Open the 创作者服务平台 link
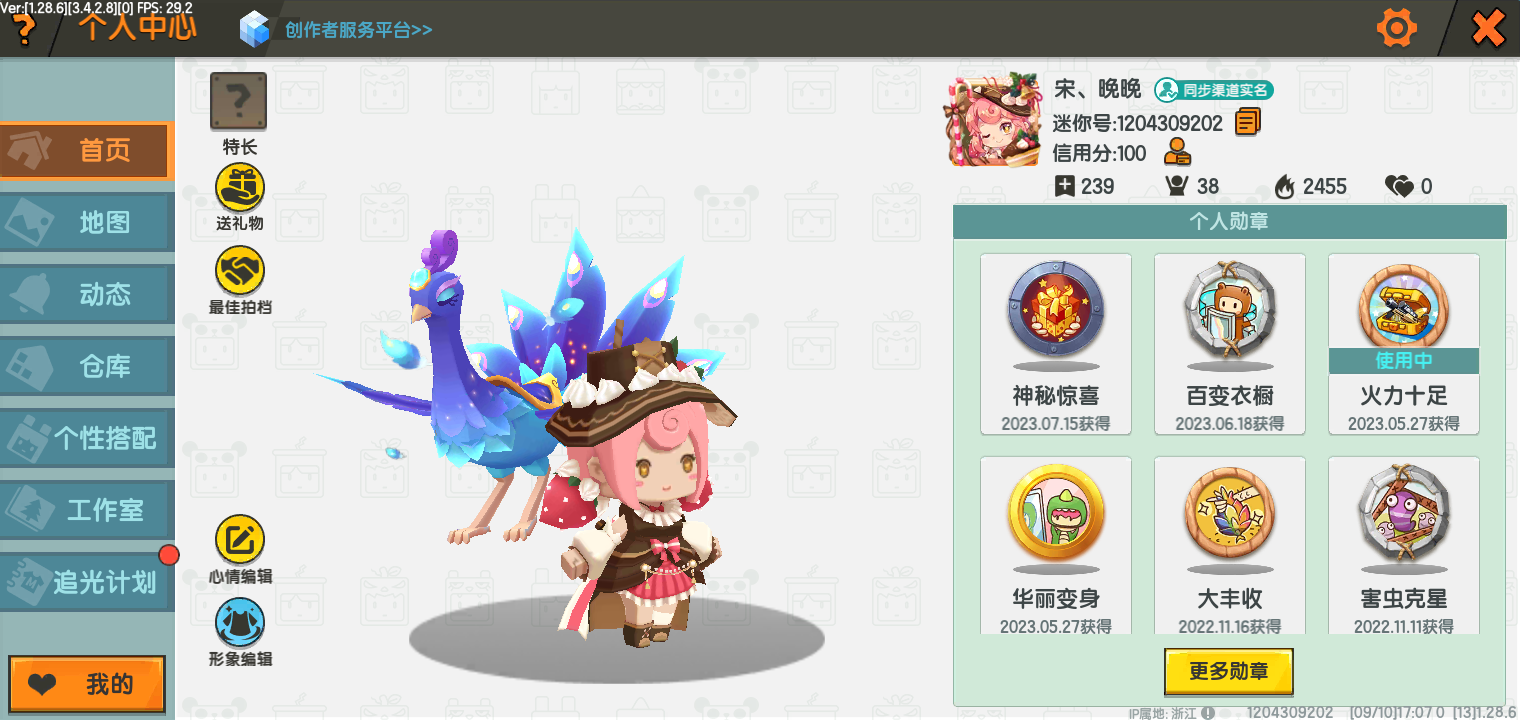The image size is (1520, 720). click(358, 30)
